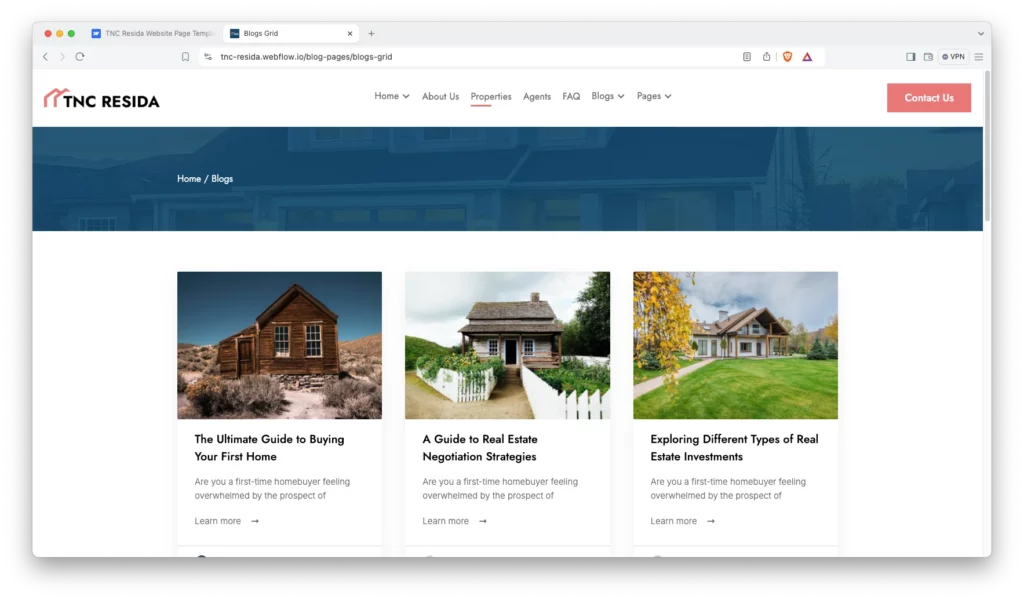This screenshot has height=600, width=1024.
Task: Open the Properties nav menu item
Action: [491, 97]
